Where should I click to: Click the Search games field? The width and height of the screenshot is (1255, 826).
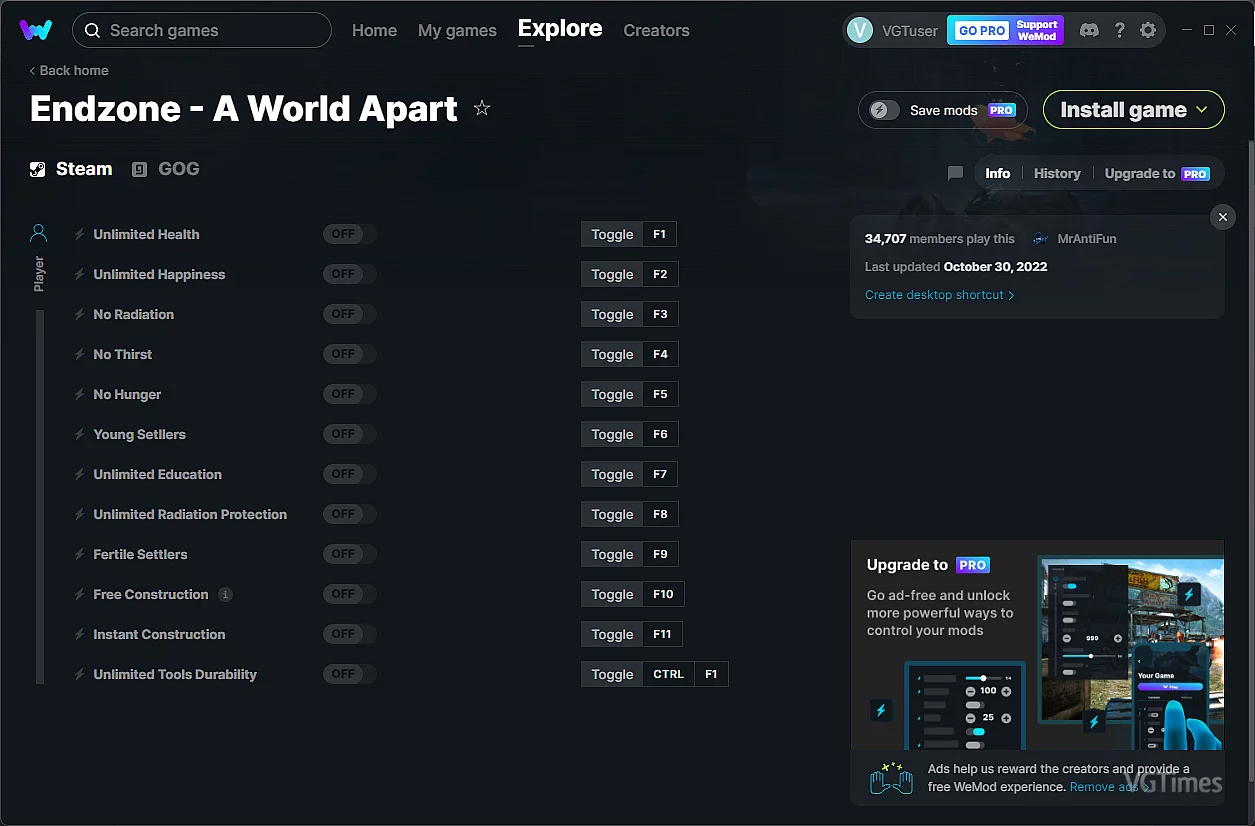[x=202, y=30]
